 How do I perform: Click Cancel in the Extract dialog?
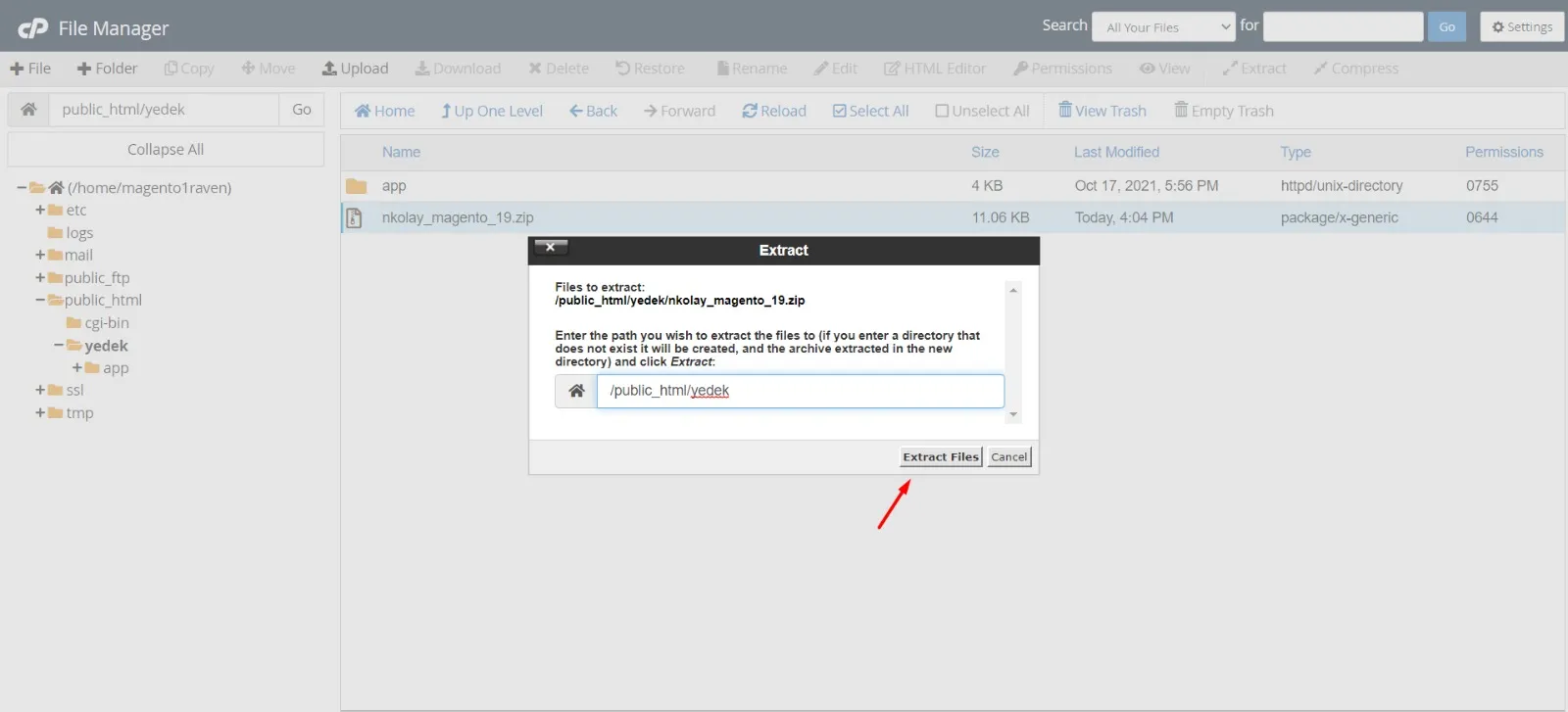[x=1008, y=457]
